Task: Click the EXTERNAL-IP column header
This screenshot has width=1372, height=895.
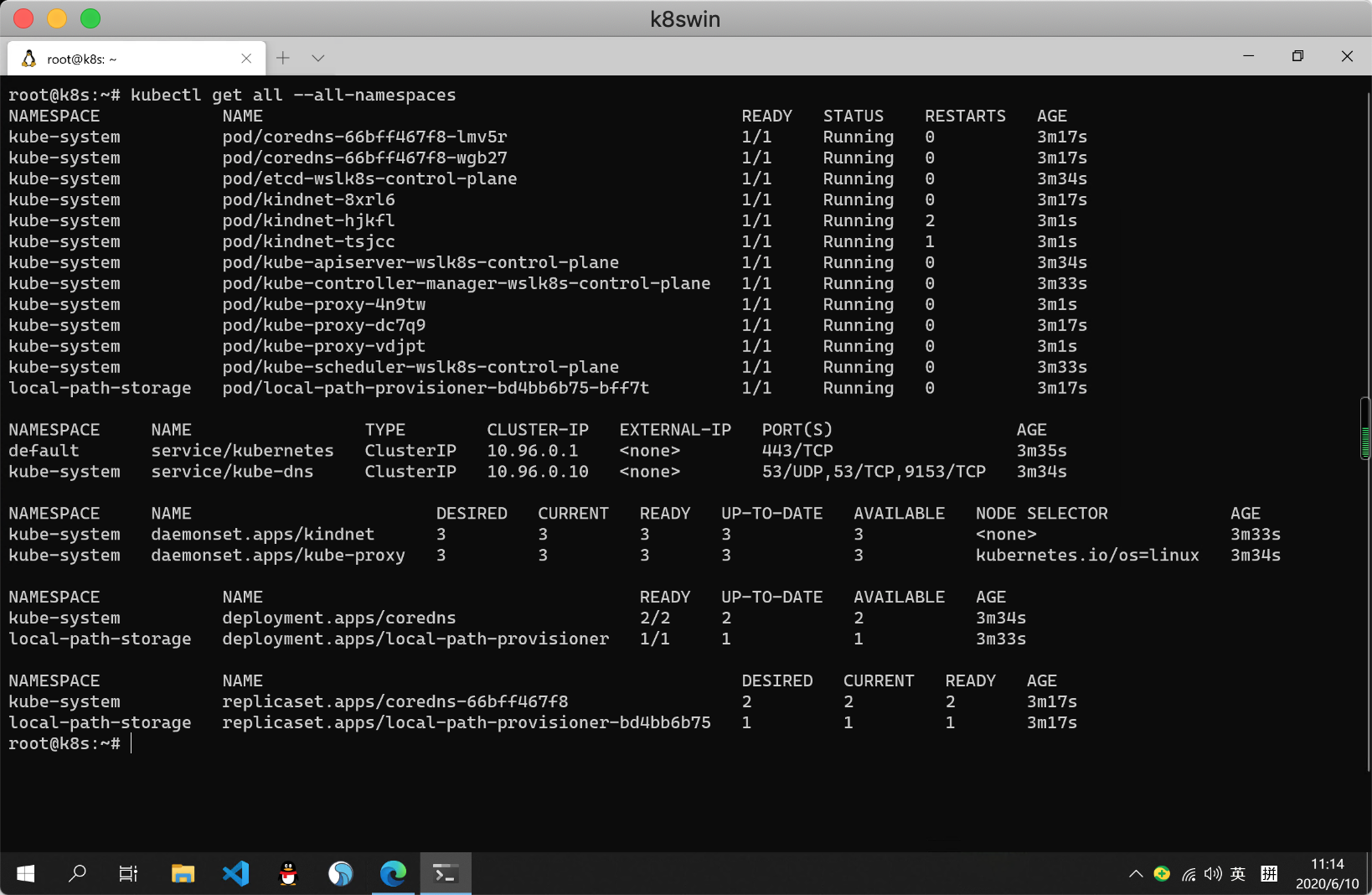Action: click(x=675, y=430)
